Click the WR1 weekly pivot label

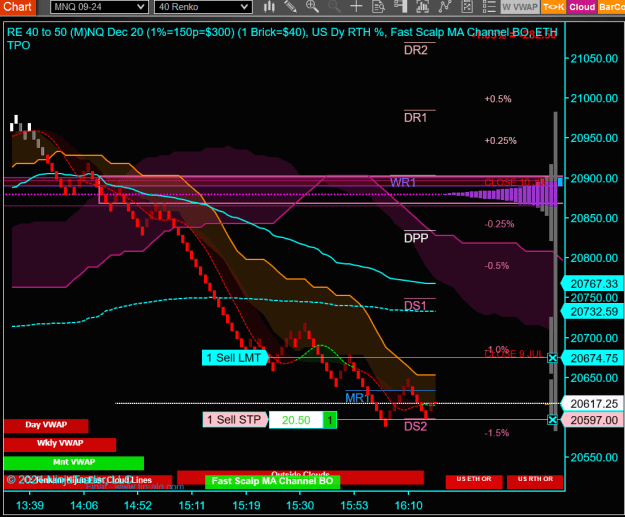point(403,183)
